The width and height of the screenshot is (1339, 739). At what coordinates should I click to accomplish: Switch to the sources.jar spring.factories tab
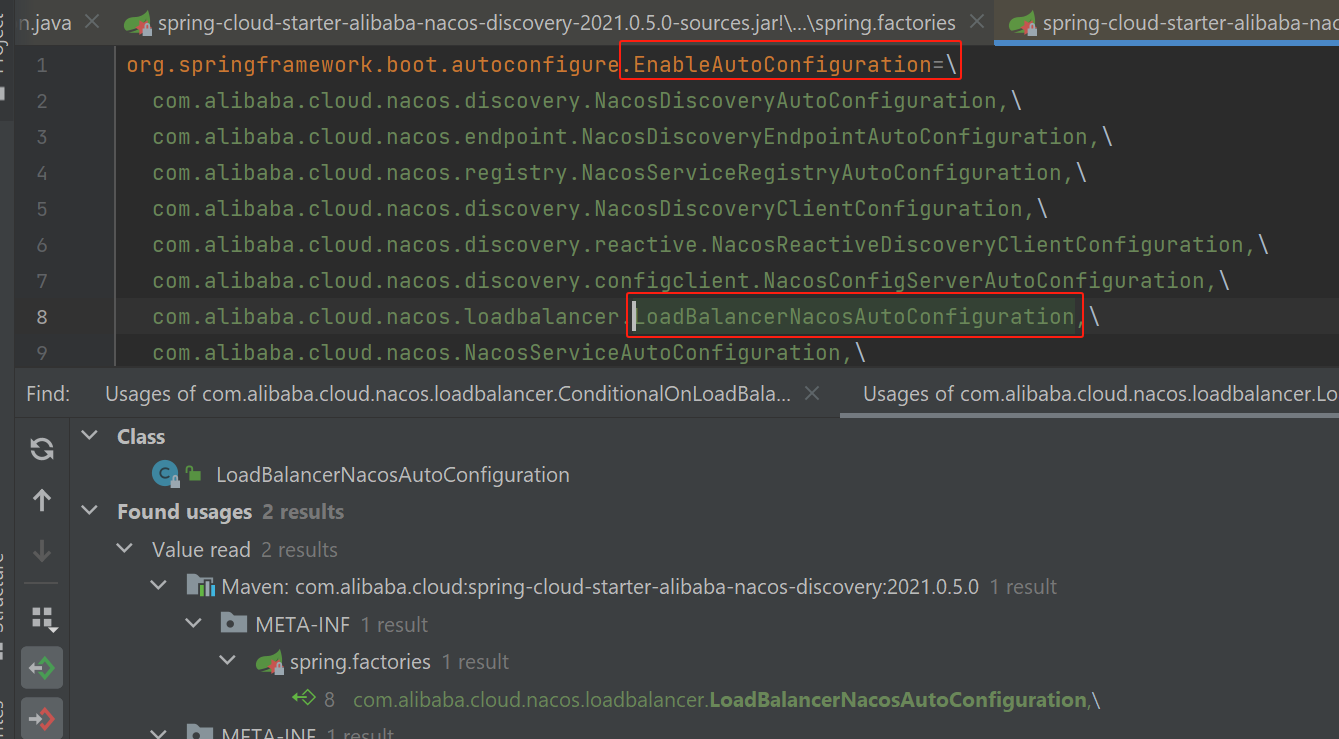(557, 22)
